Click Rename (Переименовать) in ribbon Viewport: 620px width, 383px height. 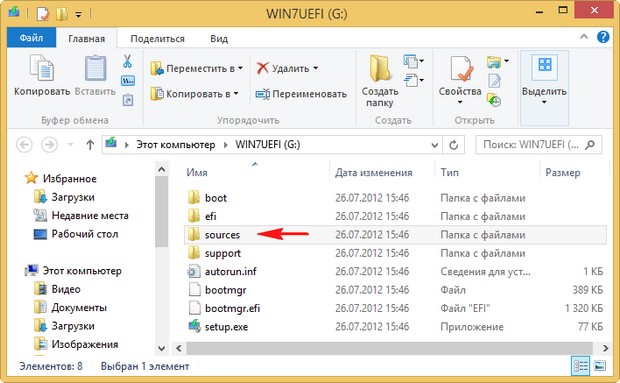[x=301, y=94]
